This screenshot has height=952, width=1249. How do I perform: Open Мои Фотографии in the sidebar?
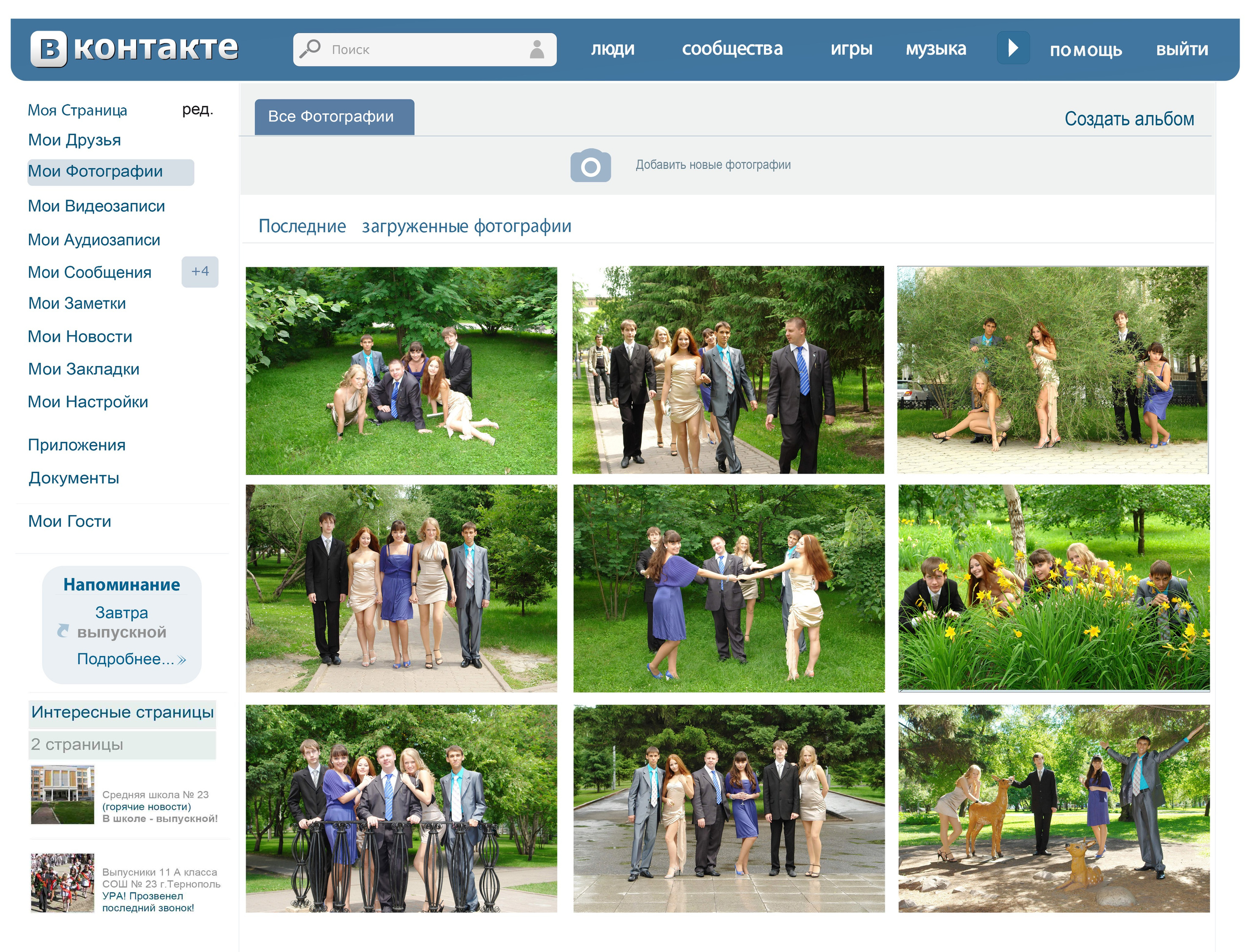(95, 171)
